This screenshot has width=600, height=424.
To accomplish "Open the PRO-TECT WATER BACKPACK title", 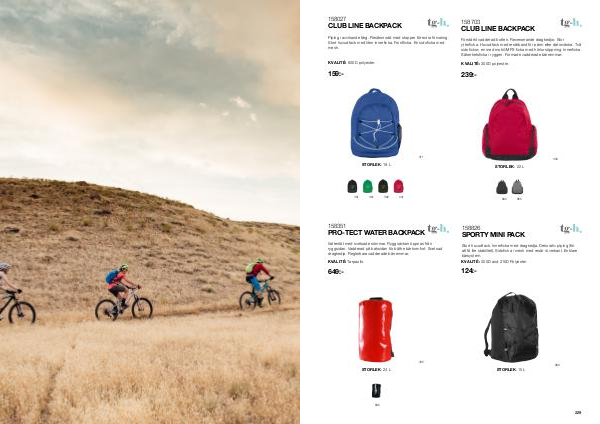I will coord(376,233).
